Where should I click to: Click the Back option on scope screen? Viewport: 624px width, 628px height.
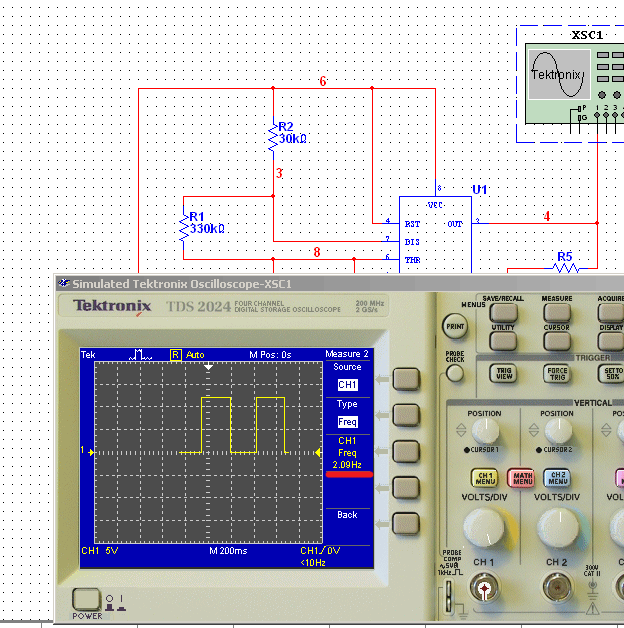pos(347,515)
